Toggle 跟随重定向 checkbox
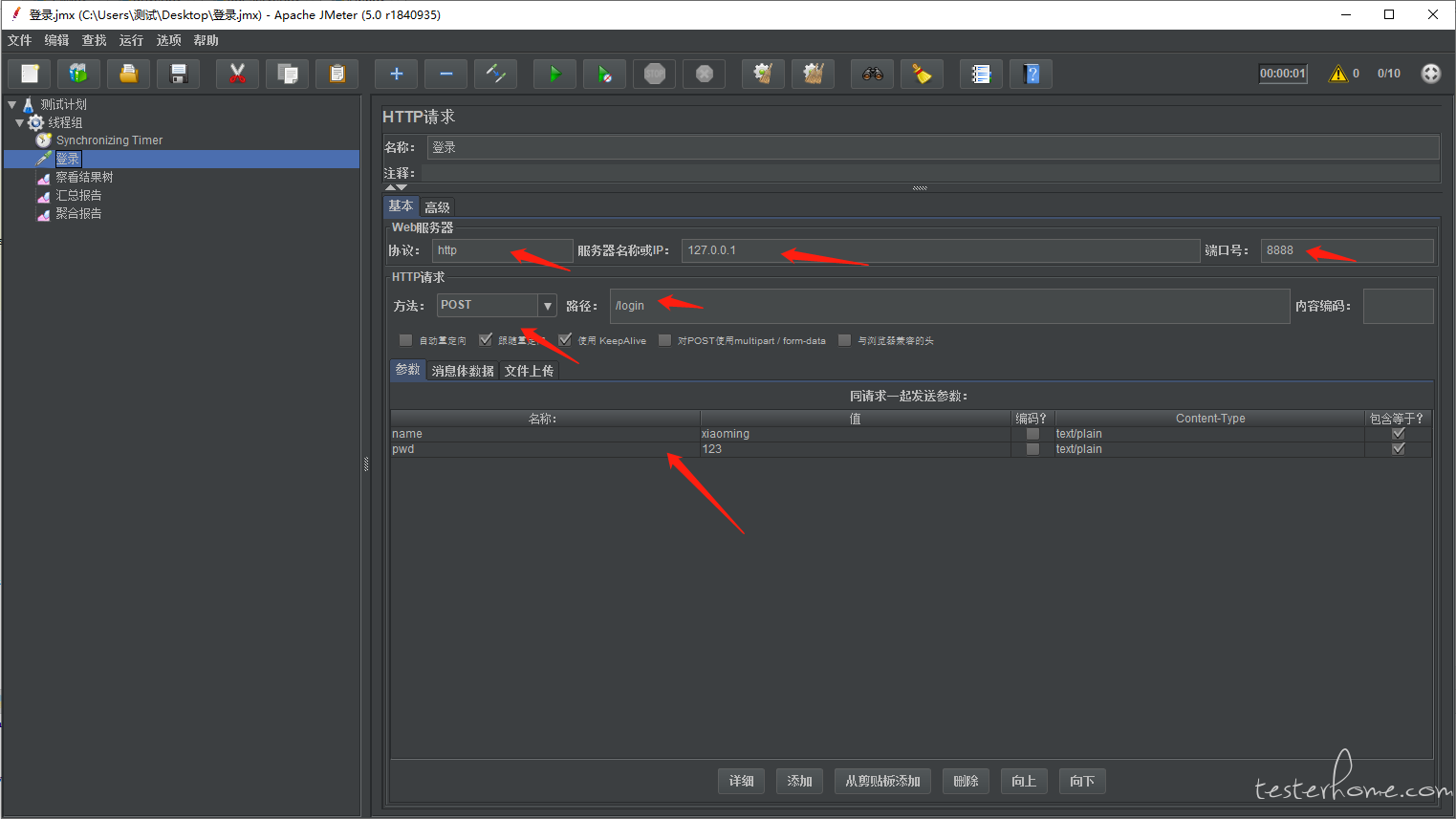Viewport: 1456px width, 819px height. coord(486,340)
